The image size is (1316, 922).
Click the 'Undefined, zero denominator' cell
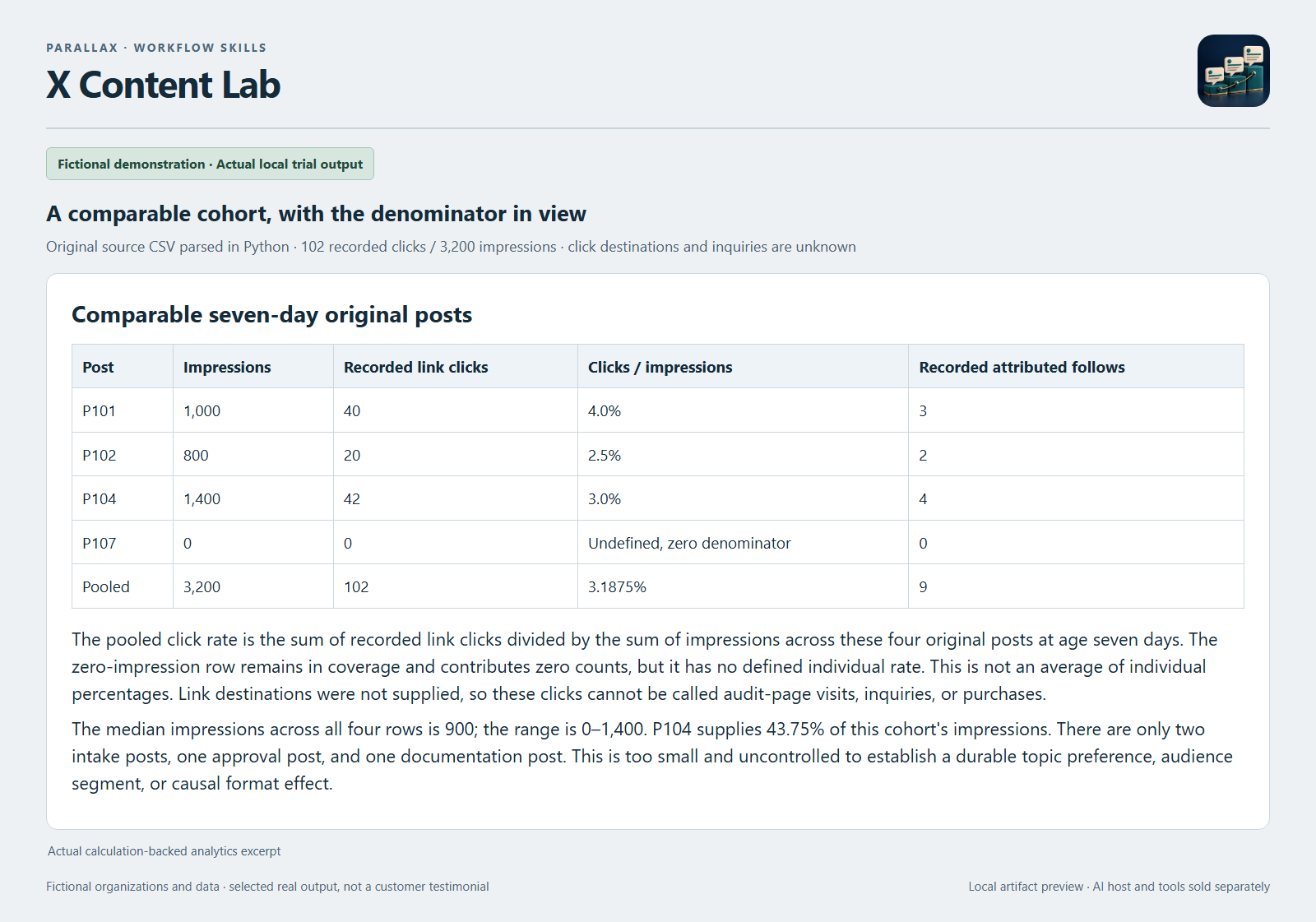point(743,543)
